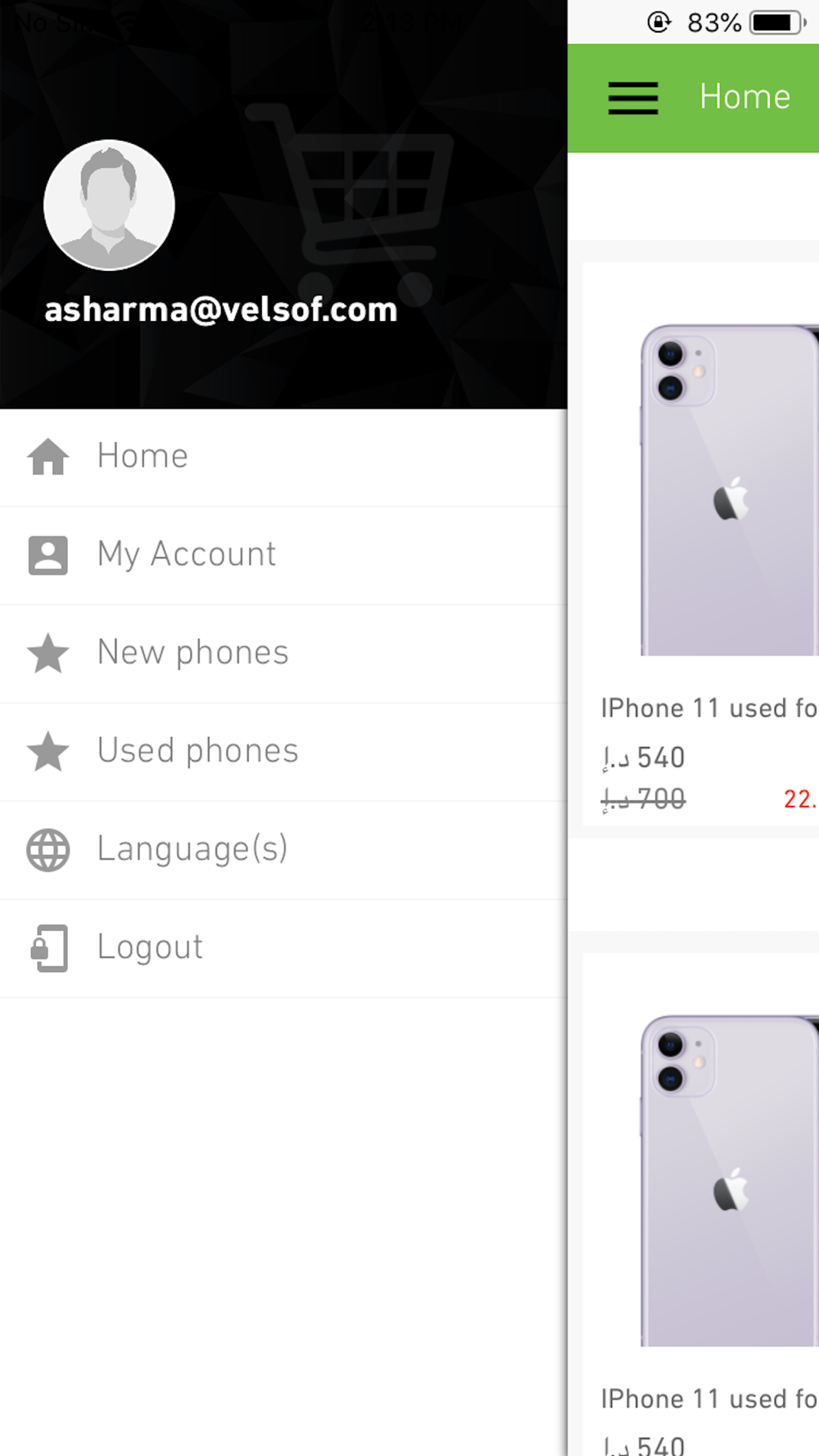Click the My Account person icon

coord(48,555)
